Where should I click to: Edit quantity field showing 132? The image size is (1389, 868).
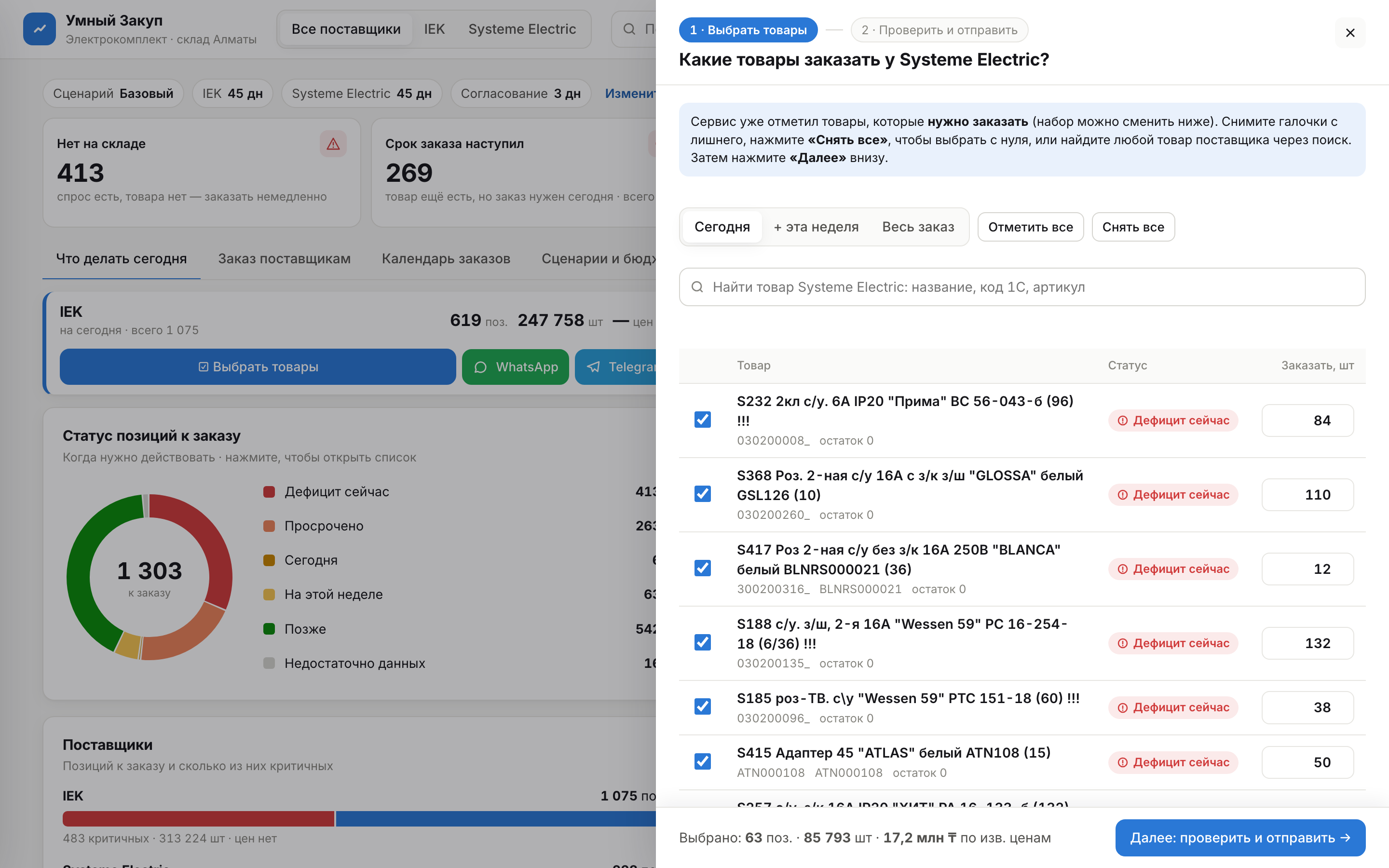coord(1307,643)
